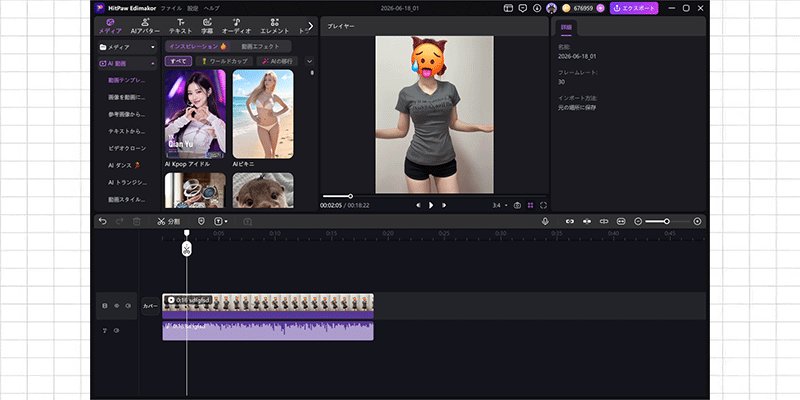Click the playhead scissors marker
800x400 pixels.
(187, 249)
